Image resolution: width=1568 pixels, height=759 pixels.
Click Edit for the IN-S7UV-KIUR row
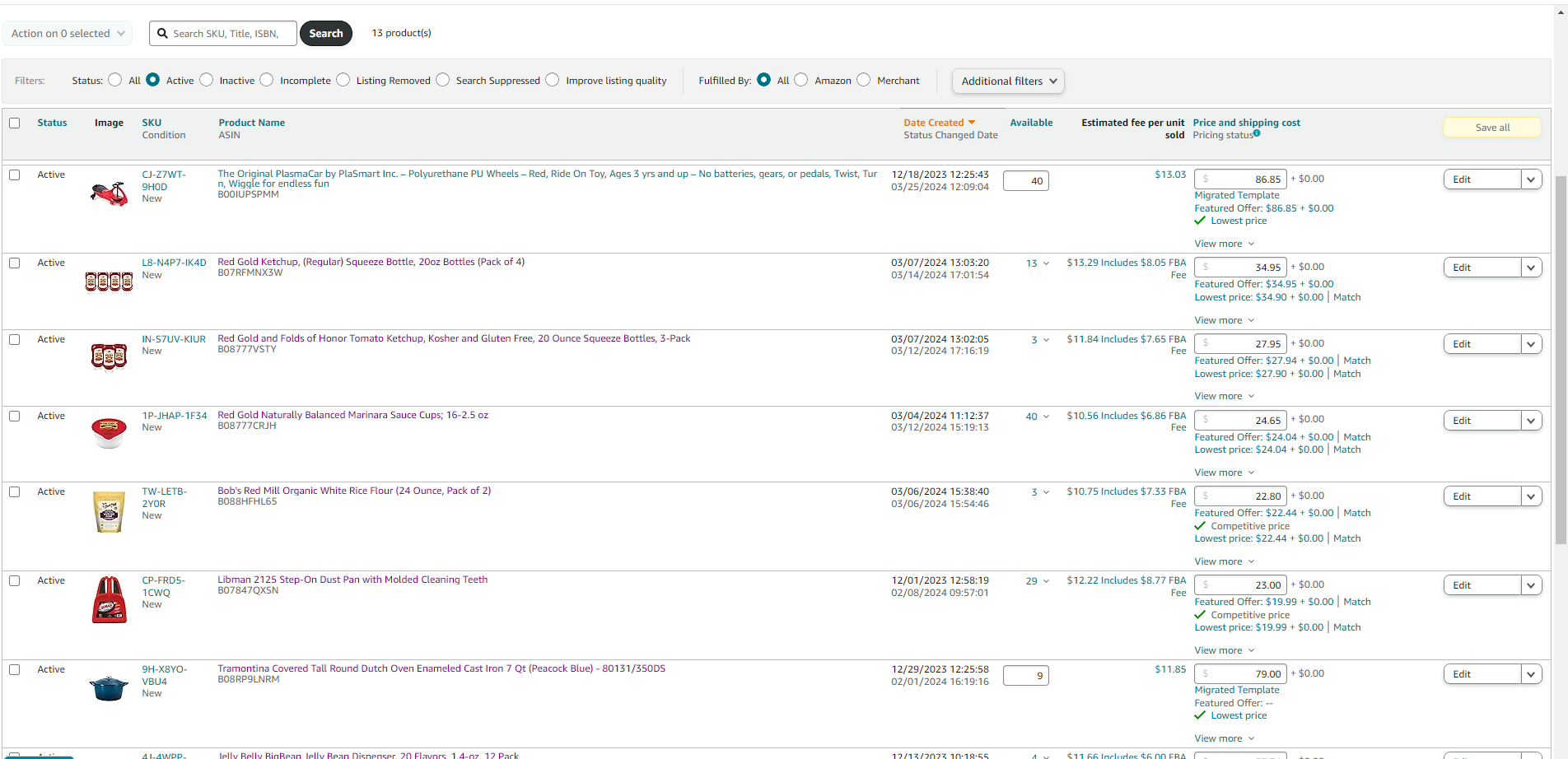(x=1482, y=344)
